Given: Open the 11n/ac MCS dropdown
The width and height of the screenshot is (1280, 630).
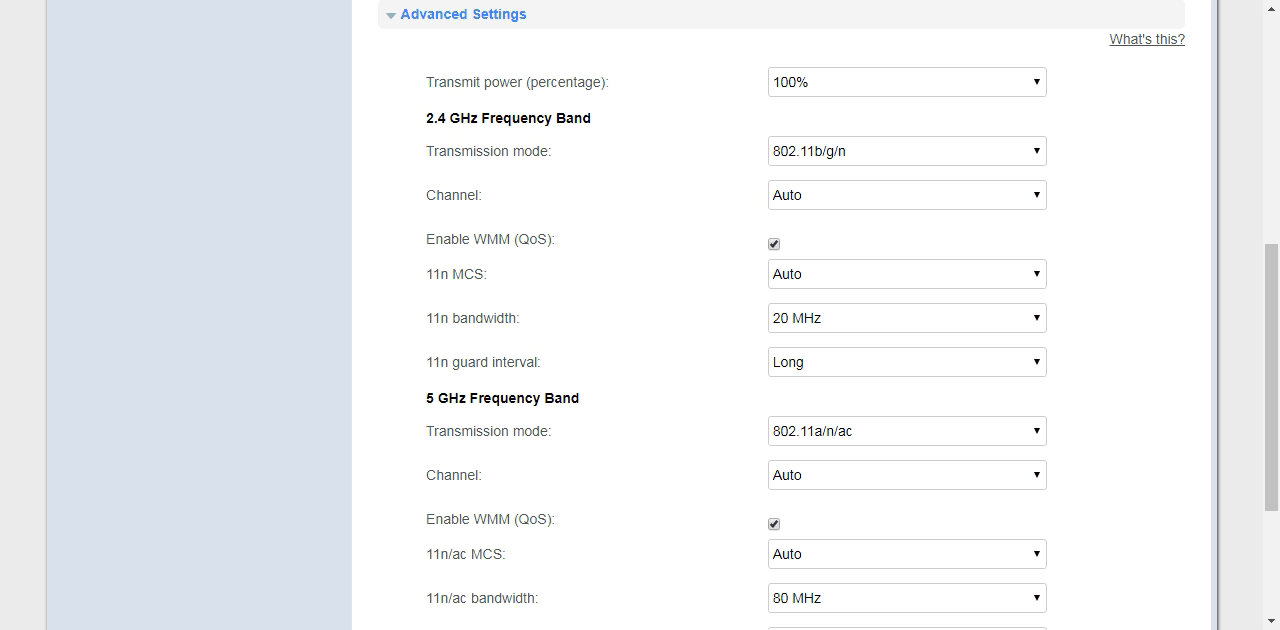Looking at the screenshot, I should pyautogui.click(x=906, y=554).
